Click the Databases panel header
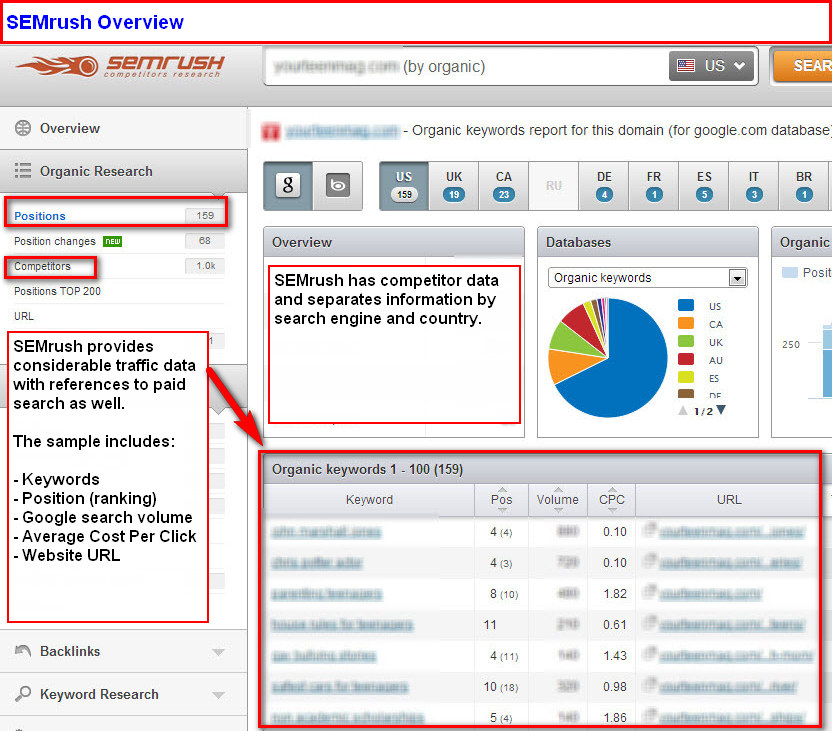 coord(647,242)
